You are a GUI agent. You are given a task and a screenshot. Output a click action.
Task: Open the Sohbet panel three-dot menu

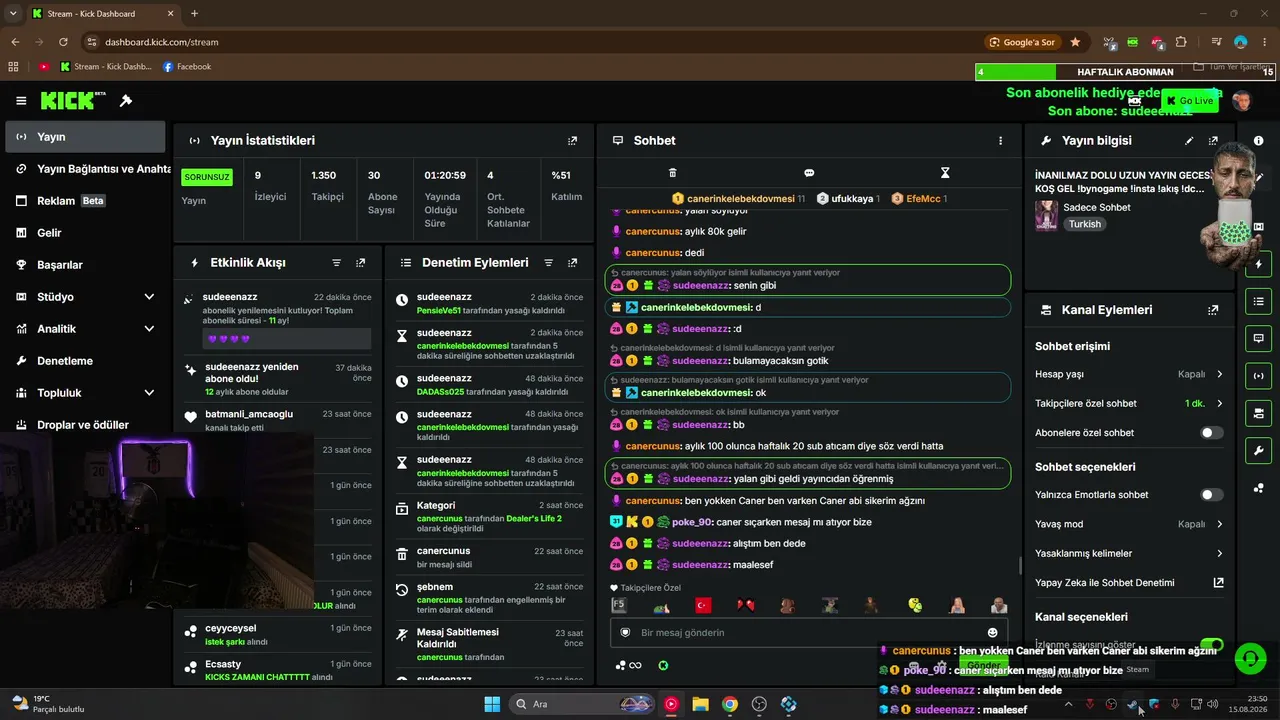click(x=1000, y=141)
